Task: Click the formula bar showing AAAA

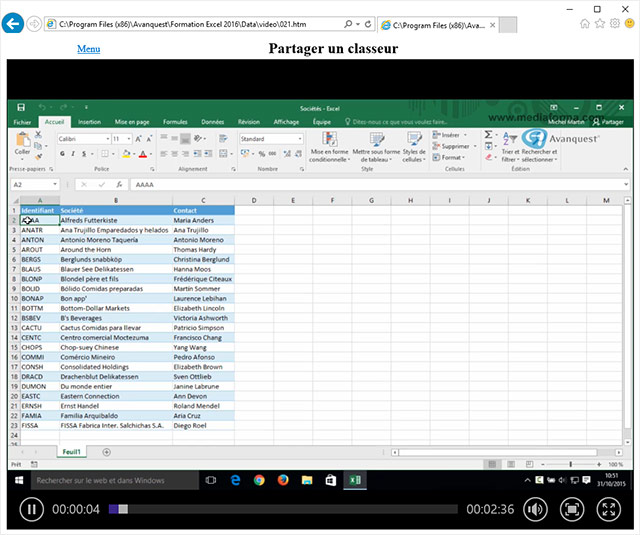Action: (x=378, y=184)
